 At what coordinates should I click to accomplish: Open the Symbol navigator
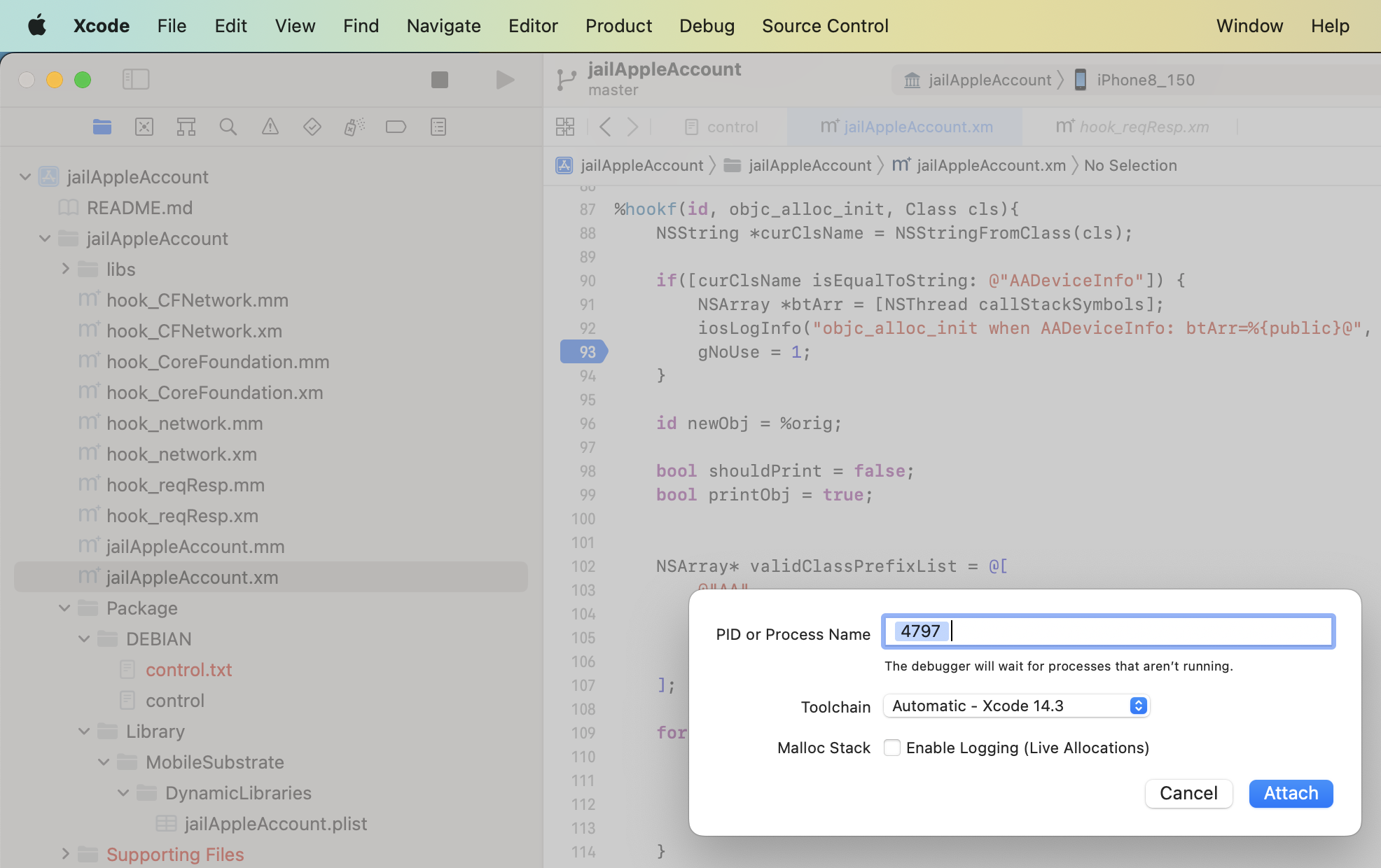pos(186,127)
